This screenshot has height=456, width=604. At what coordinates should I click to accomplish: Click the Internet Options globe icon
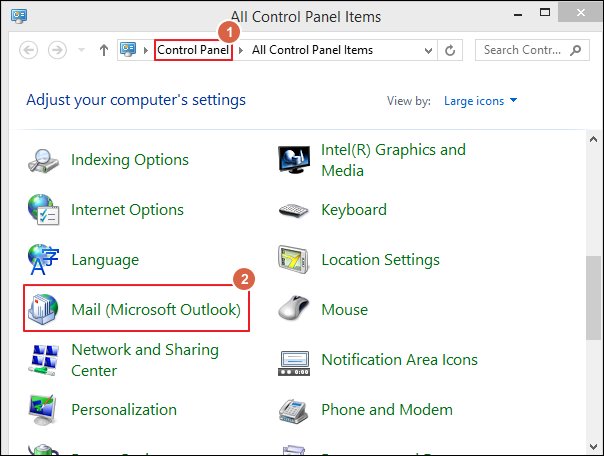[43, 210]
